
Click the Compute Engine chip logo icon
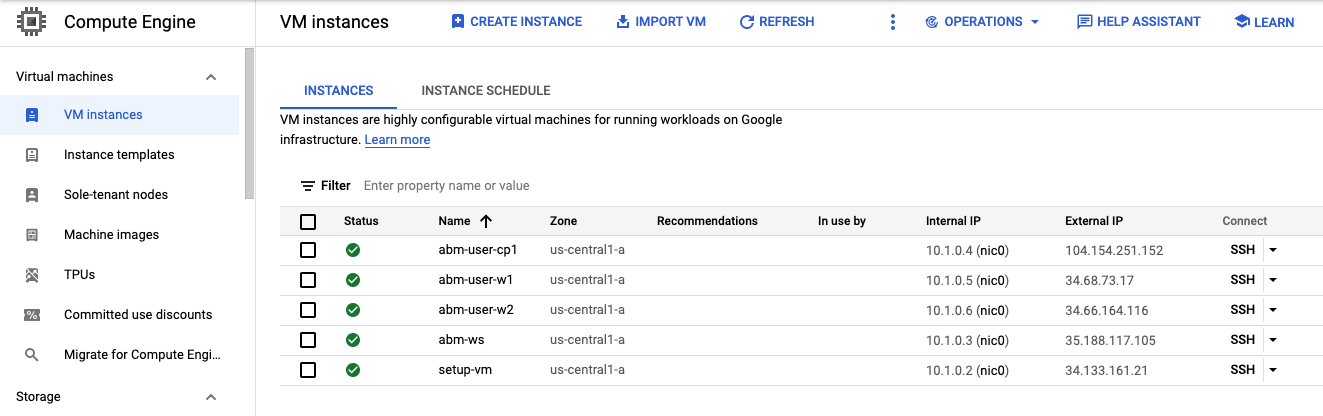pyautogui.click(x=32, y=21)
